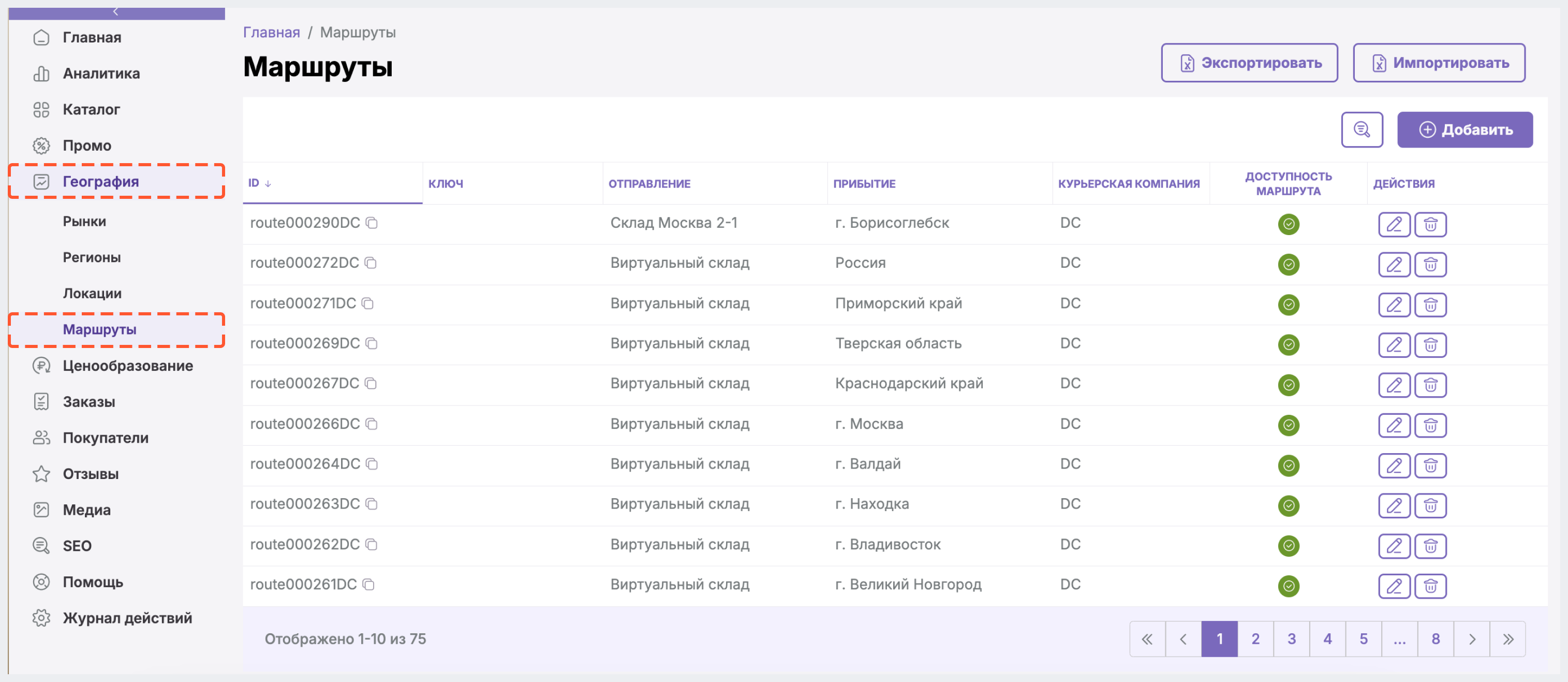
Task: Add a new route with Добавить
Action: (1465, 129)
